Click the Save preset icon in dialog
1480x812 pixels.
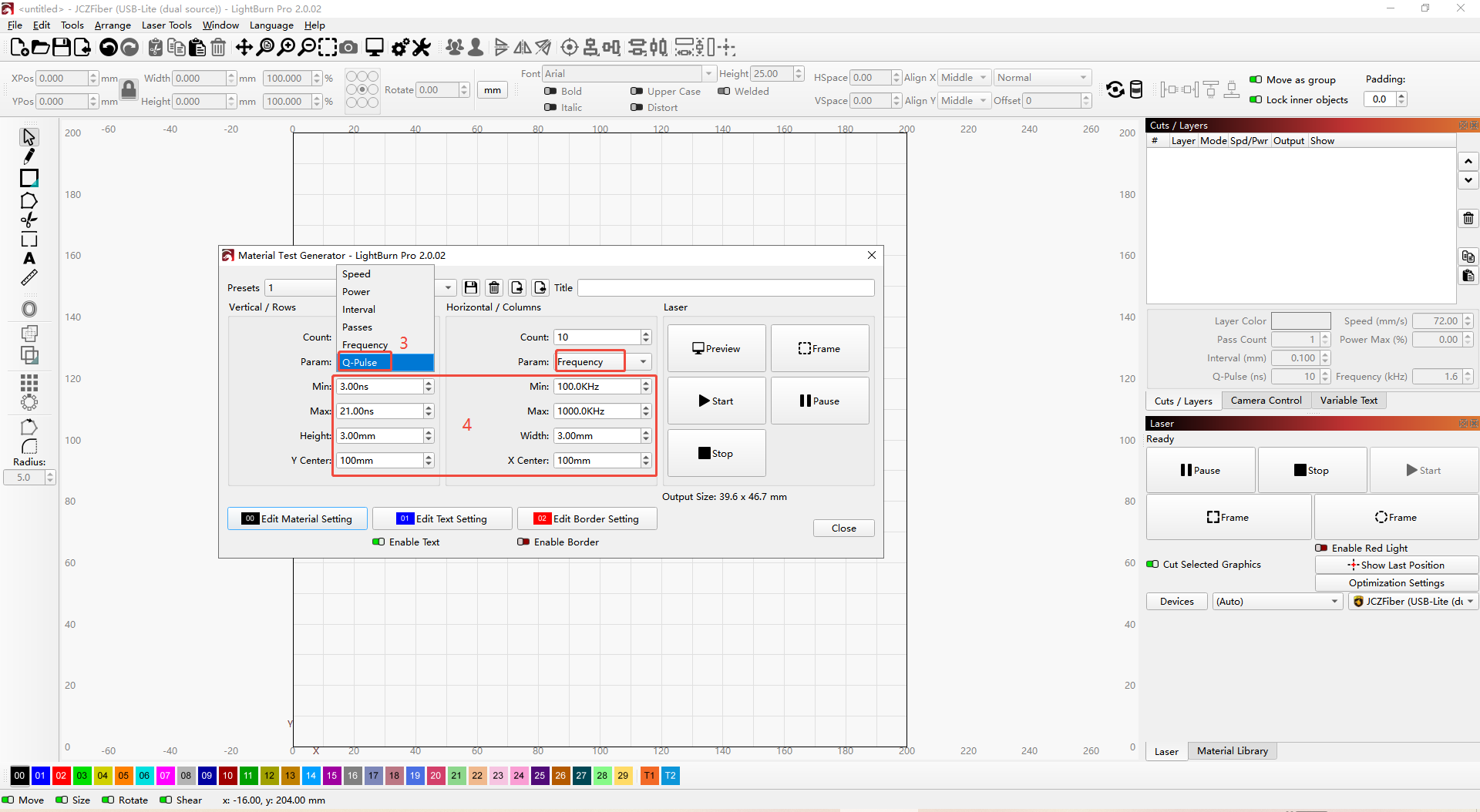point(471,287)
